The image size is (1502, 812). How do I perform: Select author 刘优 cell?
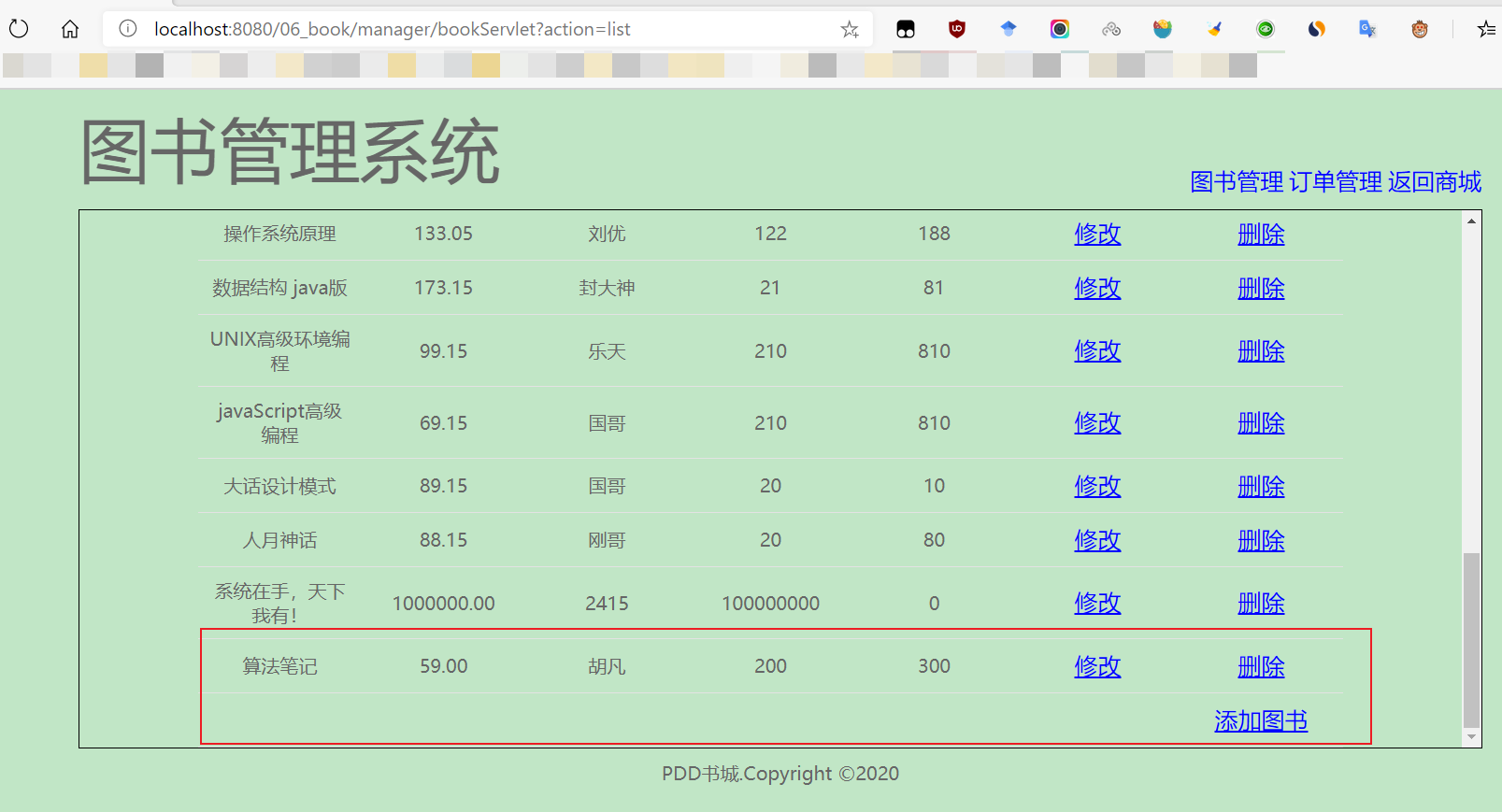(x=607, y=234)
